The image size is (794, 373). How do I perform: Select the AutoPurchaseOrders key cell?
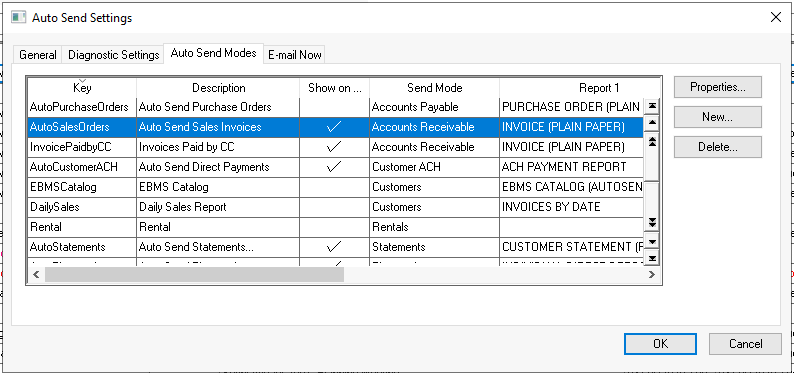(82, 107)
